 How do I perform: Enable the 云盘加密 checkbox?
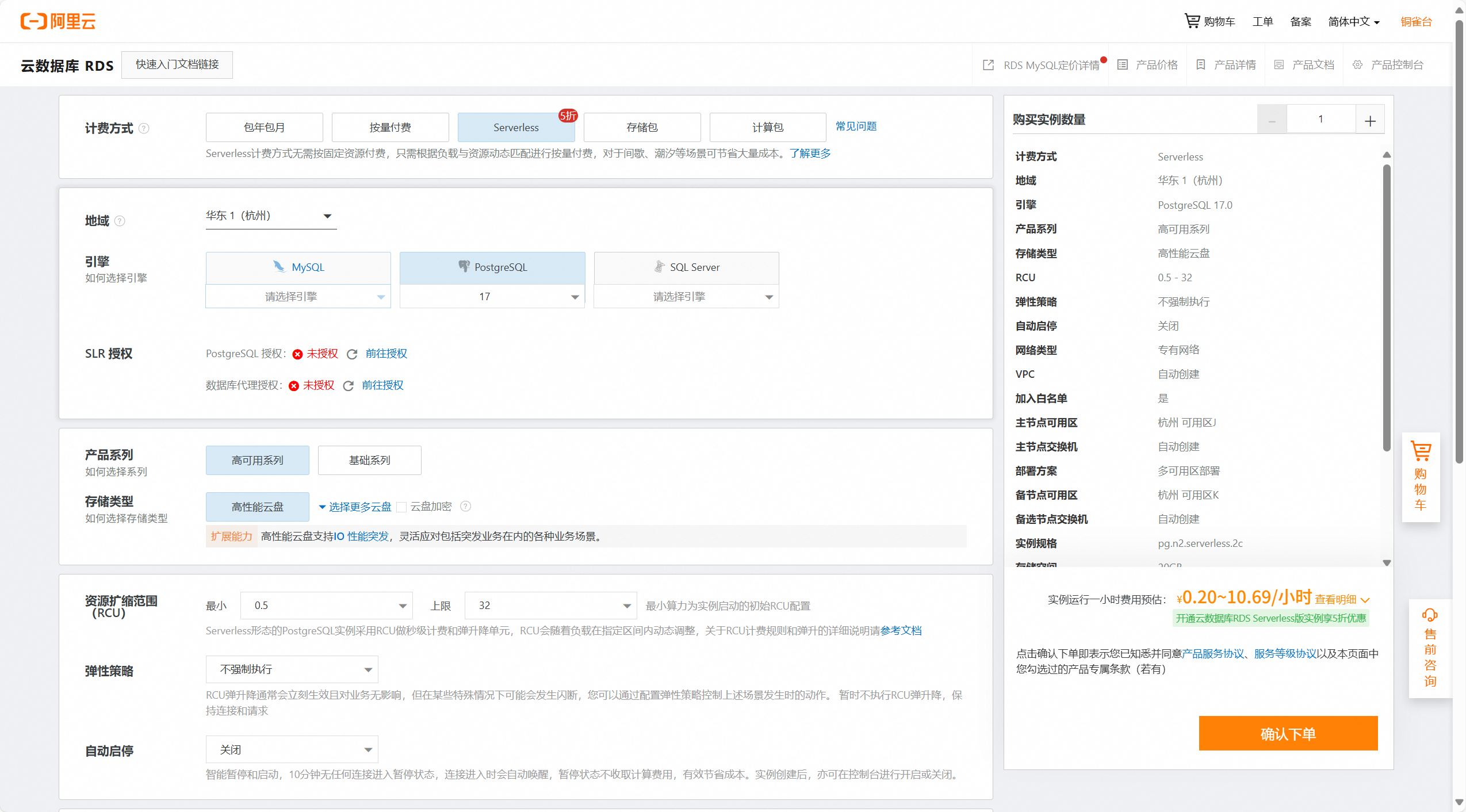[x=402, y=507]
